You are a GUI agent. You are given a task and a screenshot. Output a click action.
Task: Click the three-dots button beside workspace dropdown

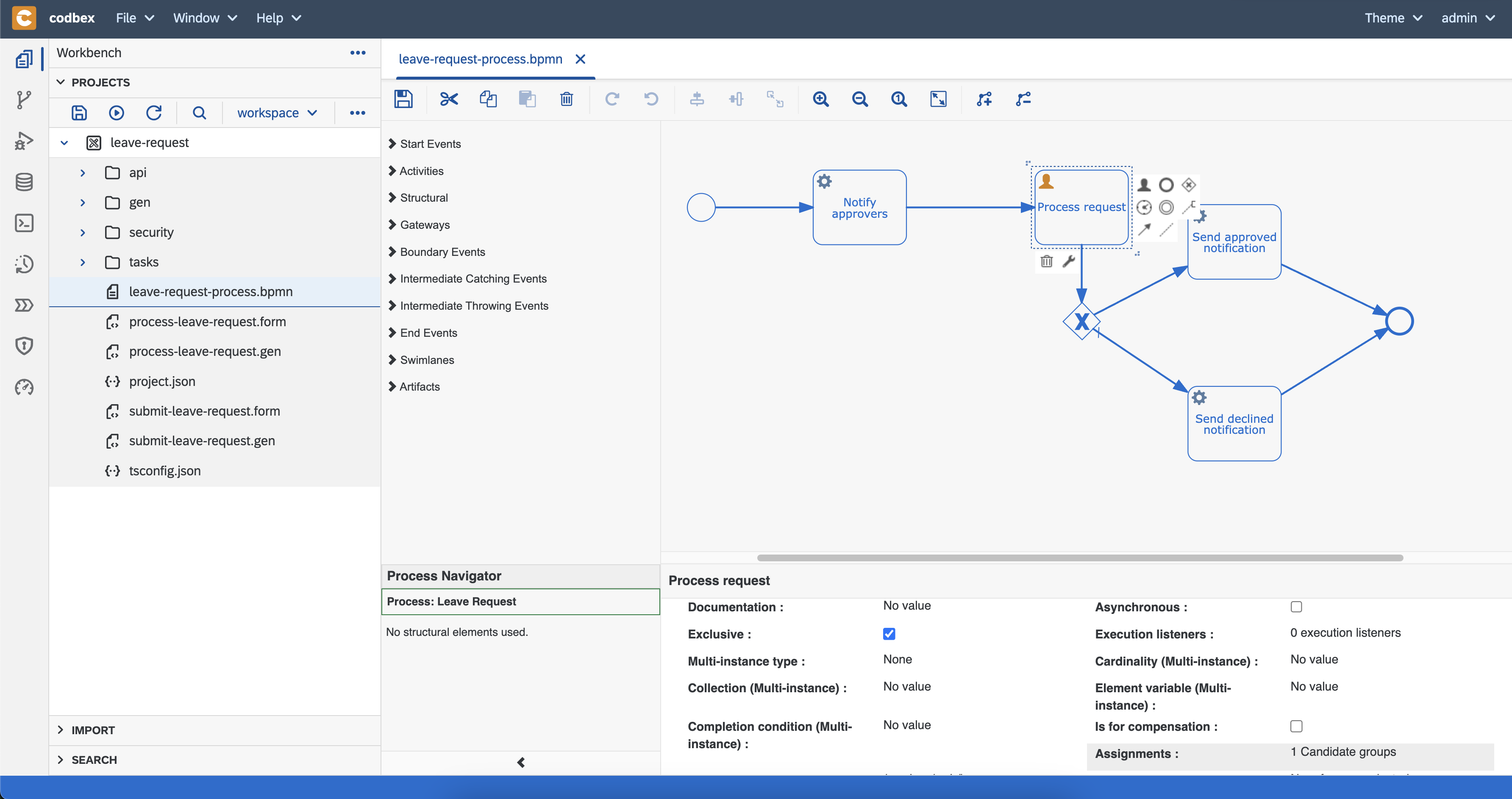tap(358, 113)
